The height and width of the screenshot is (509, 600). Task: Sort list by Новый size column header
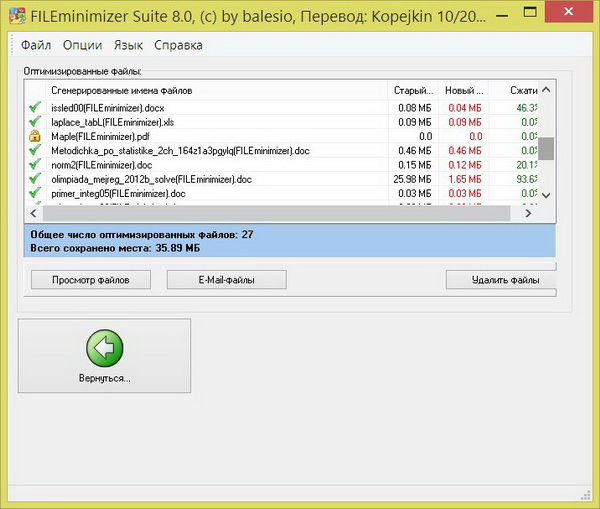463,91
